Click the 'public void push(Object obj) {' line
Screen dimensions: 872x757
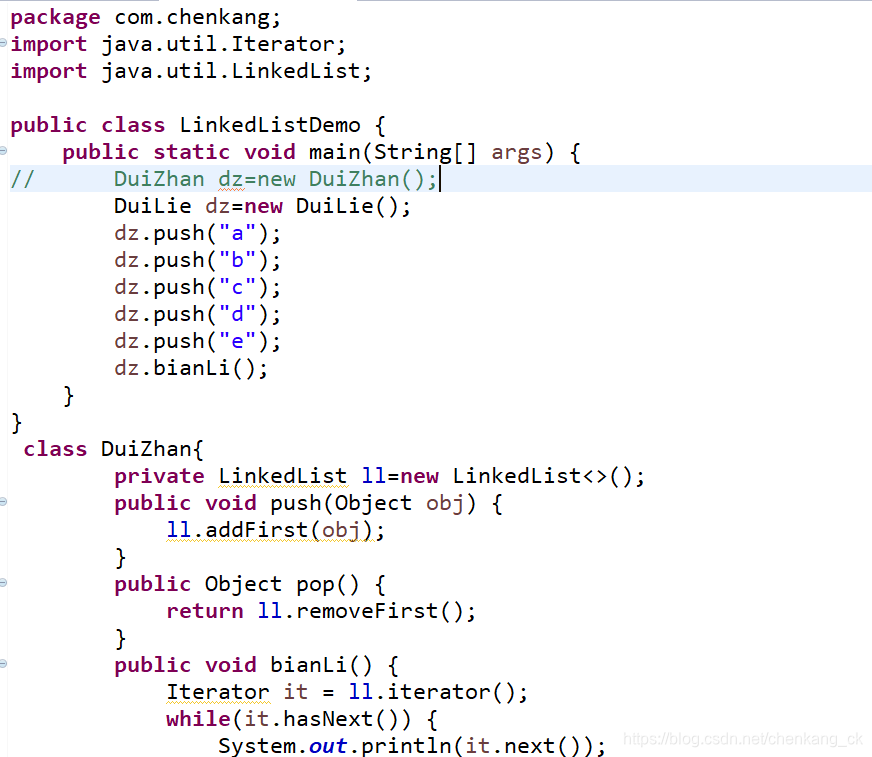(308, 504)
